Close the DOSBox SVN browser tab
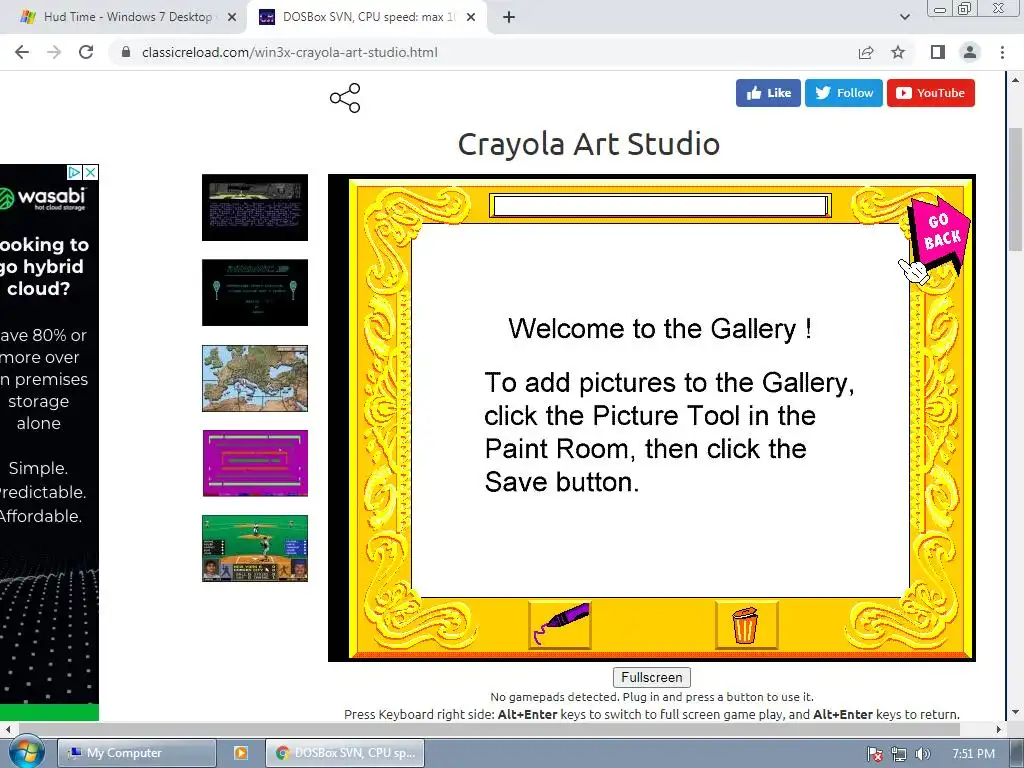 471,18
